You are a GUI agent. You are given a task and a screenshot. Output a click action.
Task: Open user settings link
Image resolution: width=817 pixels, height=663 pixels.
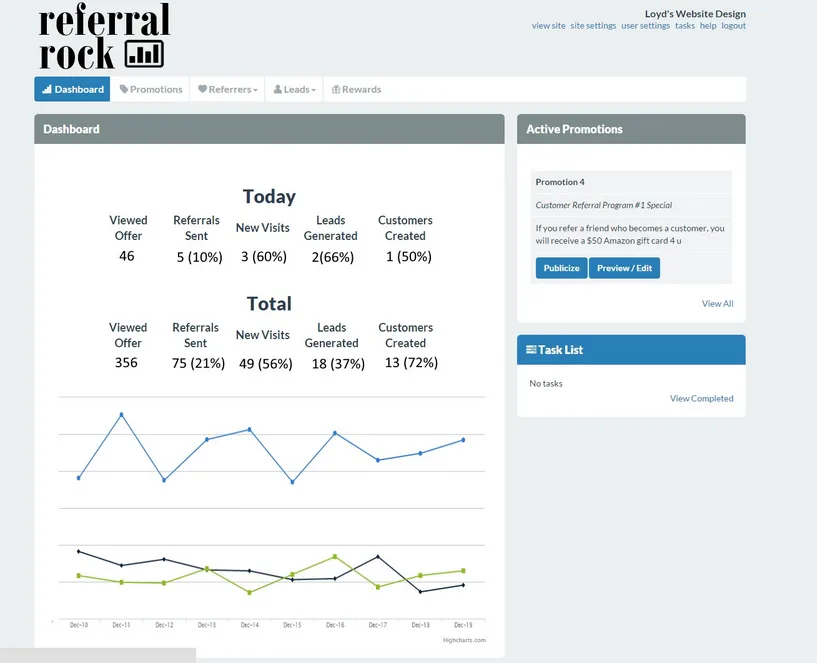646,26
